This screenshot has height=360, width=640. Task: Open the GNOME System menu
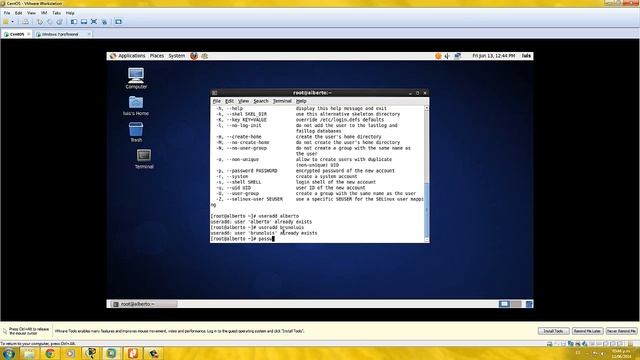(177, 56)
